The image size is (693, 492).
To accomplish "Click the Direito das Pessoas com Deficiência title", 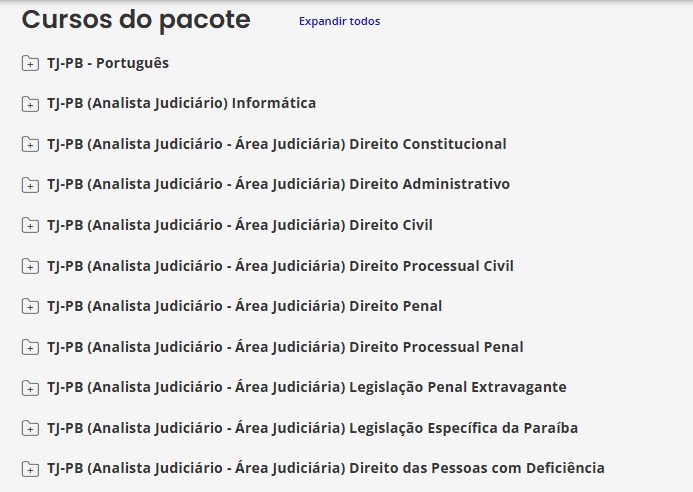I will pyautogui.click(x=325, y=468).
